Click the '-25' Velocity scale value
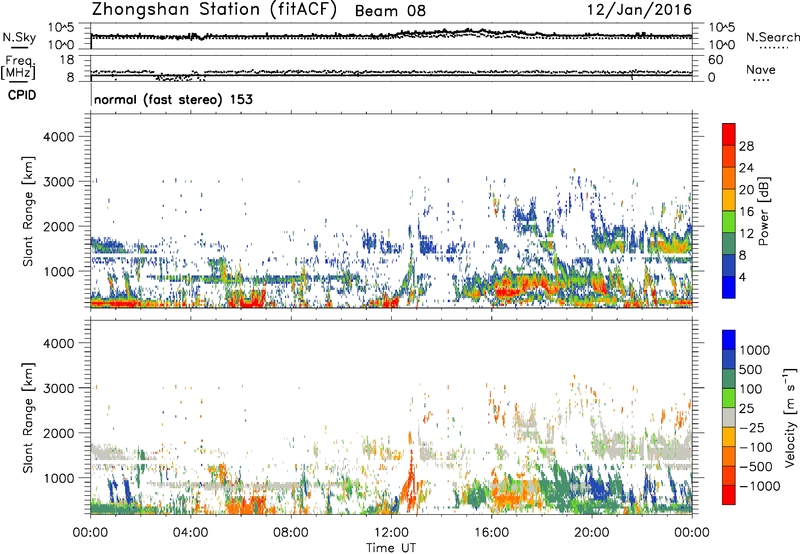800x554 pixels. pyautogui.click(x=752, y=427)
